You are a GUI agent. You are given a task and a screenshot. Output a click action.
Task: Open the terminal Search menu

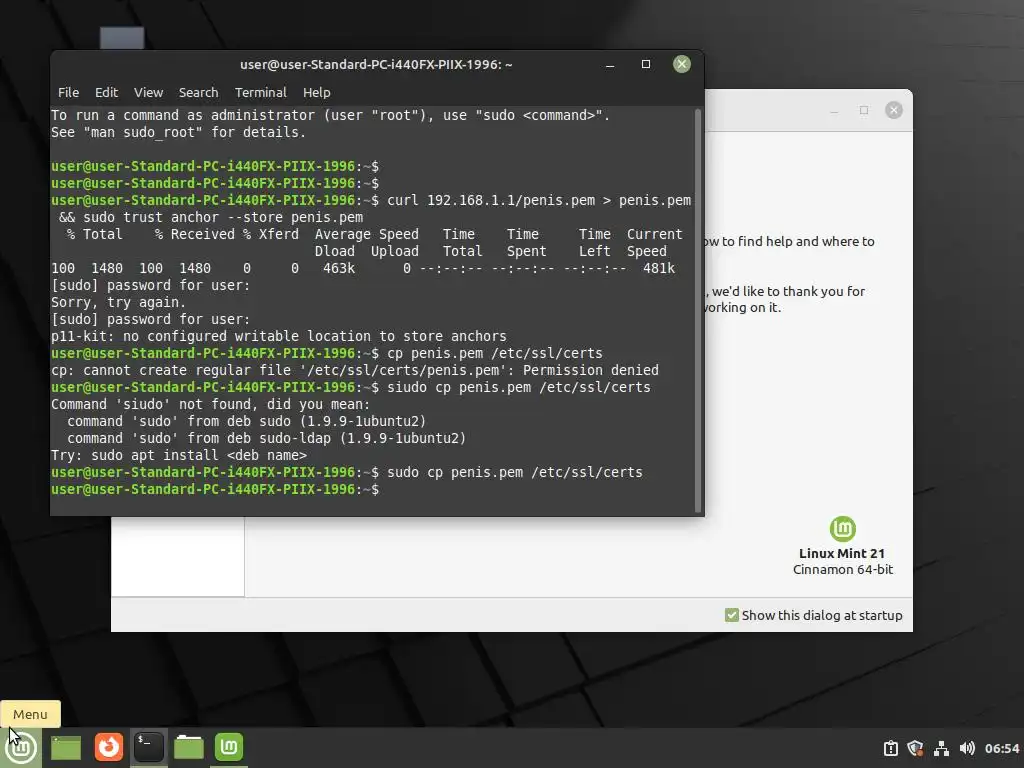[199, 93]
